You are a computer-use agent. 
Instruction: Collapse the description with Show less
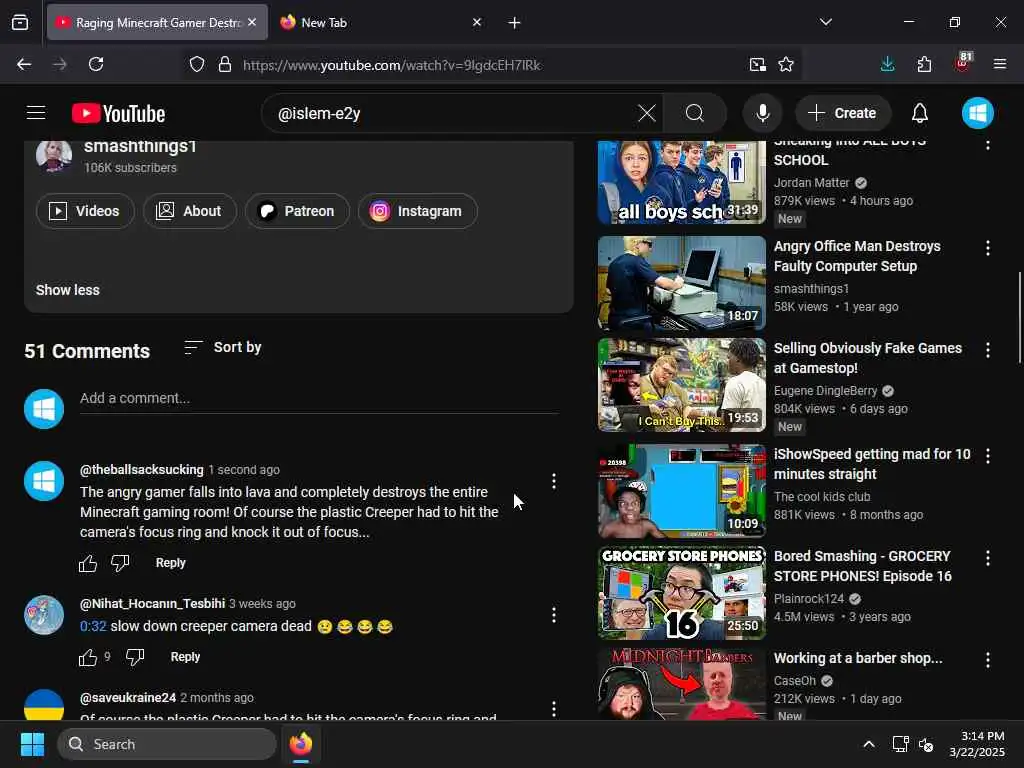pos(67,290)
